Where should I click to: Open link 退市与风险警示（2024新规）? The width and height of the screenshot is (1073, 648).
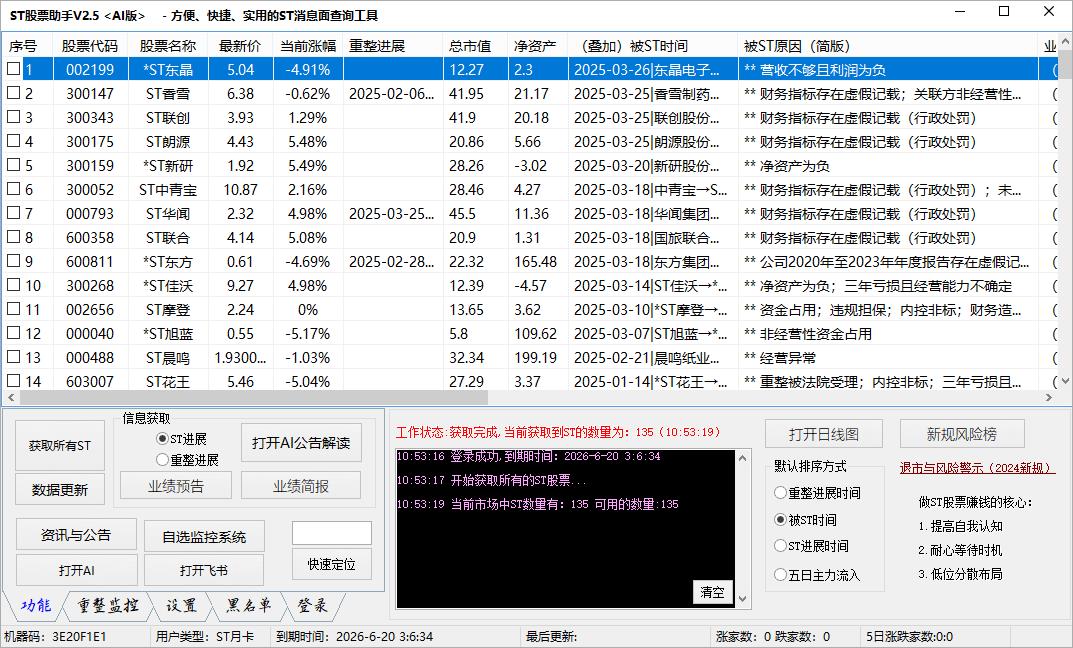977,468
